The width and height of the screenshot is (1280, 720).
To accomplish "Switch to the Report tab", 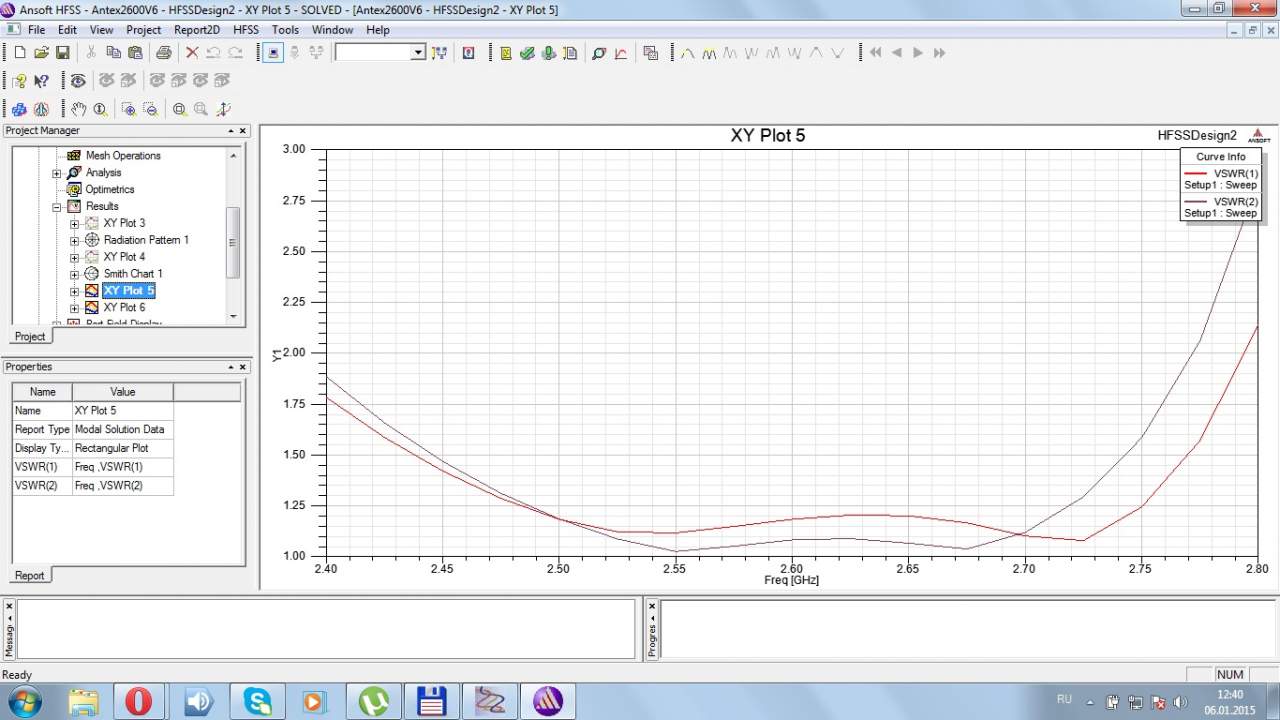I will (29, 575).
